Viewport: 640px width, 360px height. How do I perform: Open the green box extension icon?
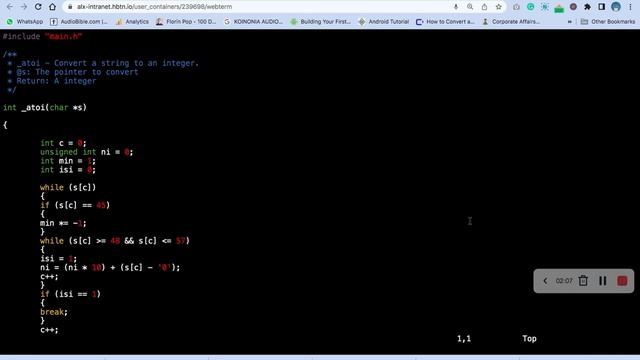click(x=559, y=7)
